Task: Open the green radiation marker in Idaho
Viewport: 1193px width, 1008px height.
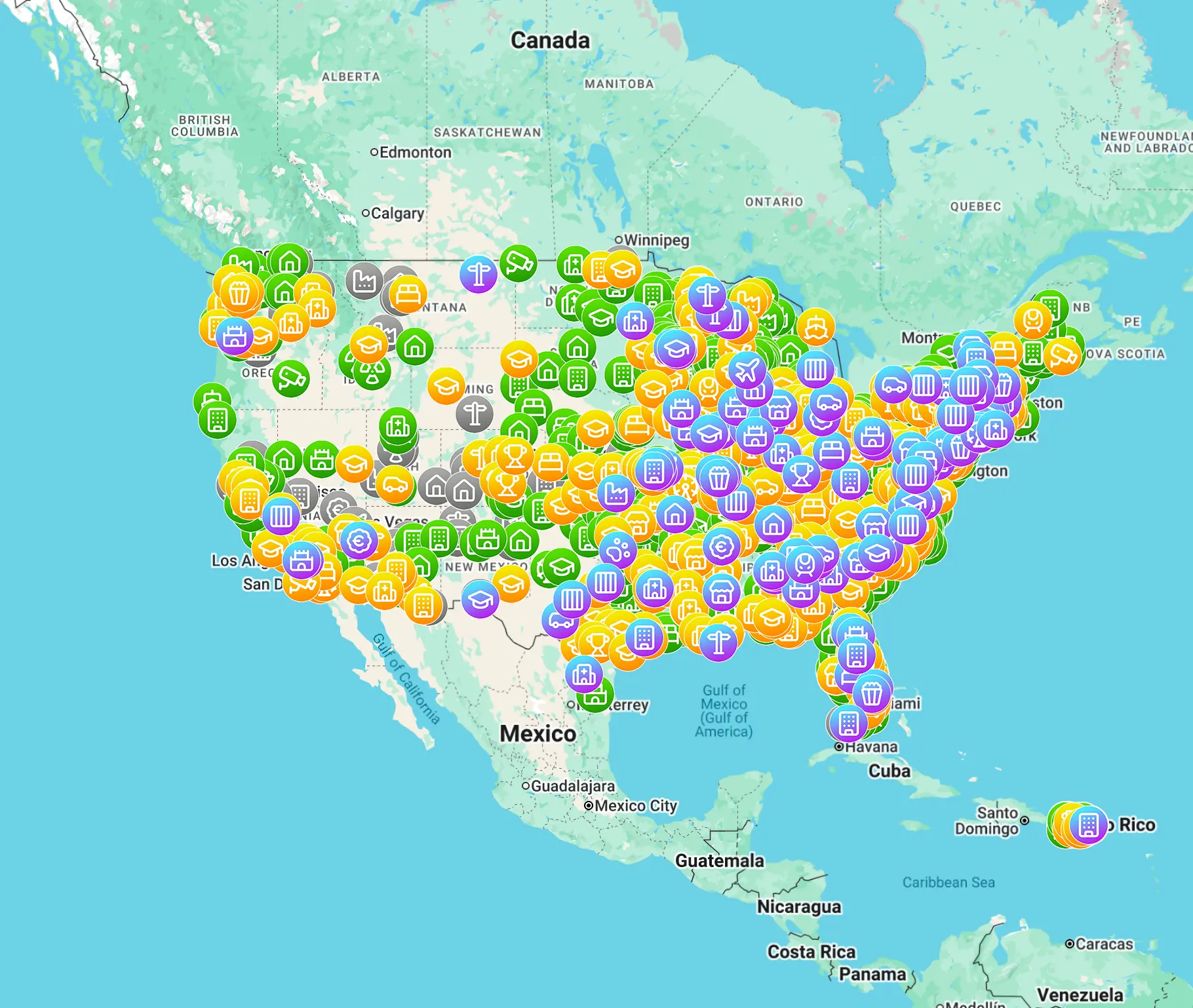Action: pos(372,371)
